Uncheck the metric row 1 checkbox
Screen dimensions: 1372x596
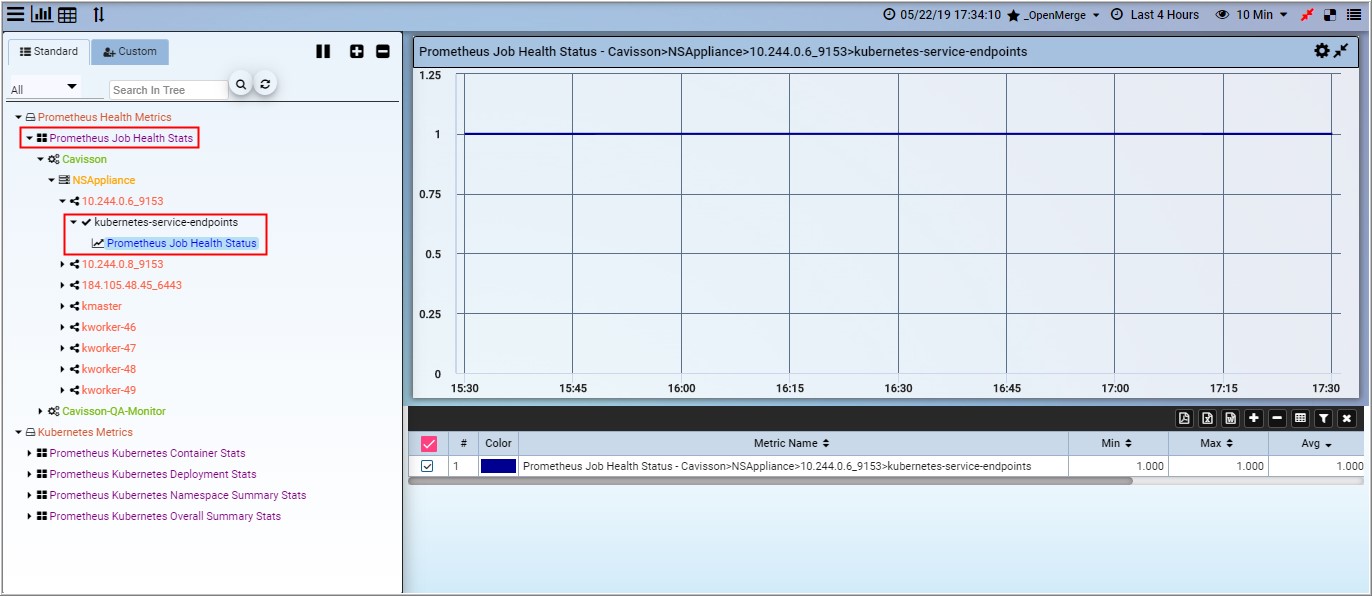coord(427,466)
